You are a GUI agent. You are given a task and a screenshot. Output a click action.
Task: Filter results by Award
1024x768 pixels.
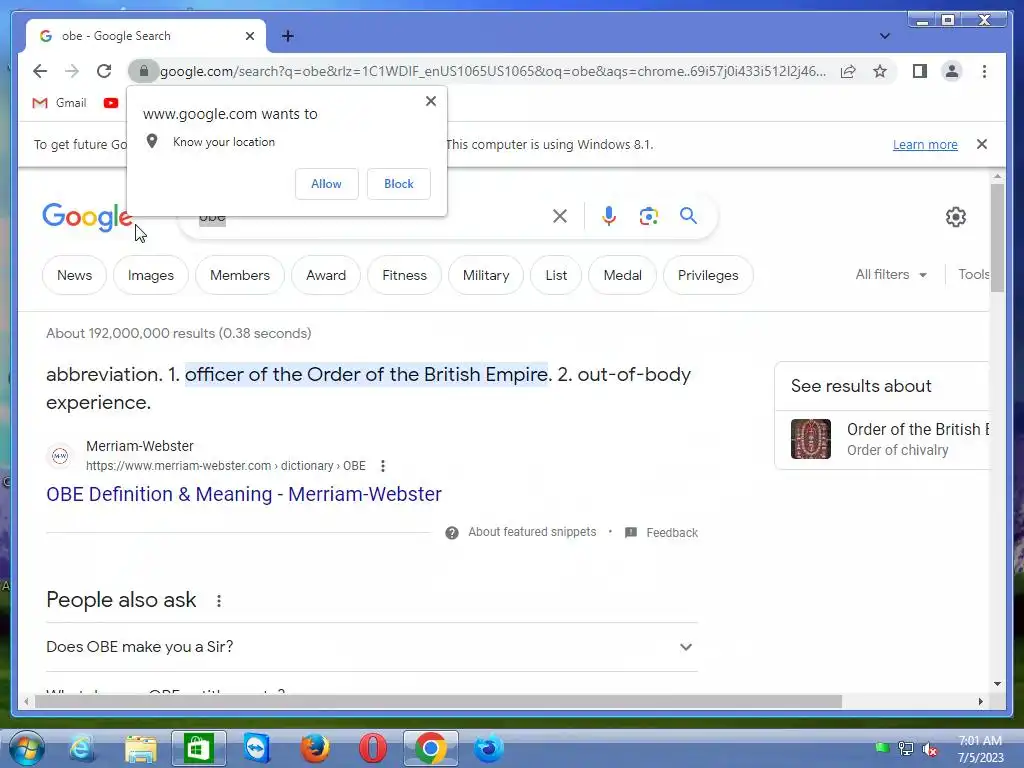[x=326, y=275]
